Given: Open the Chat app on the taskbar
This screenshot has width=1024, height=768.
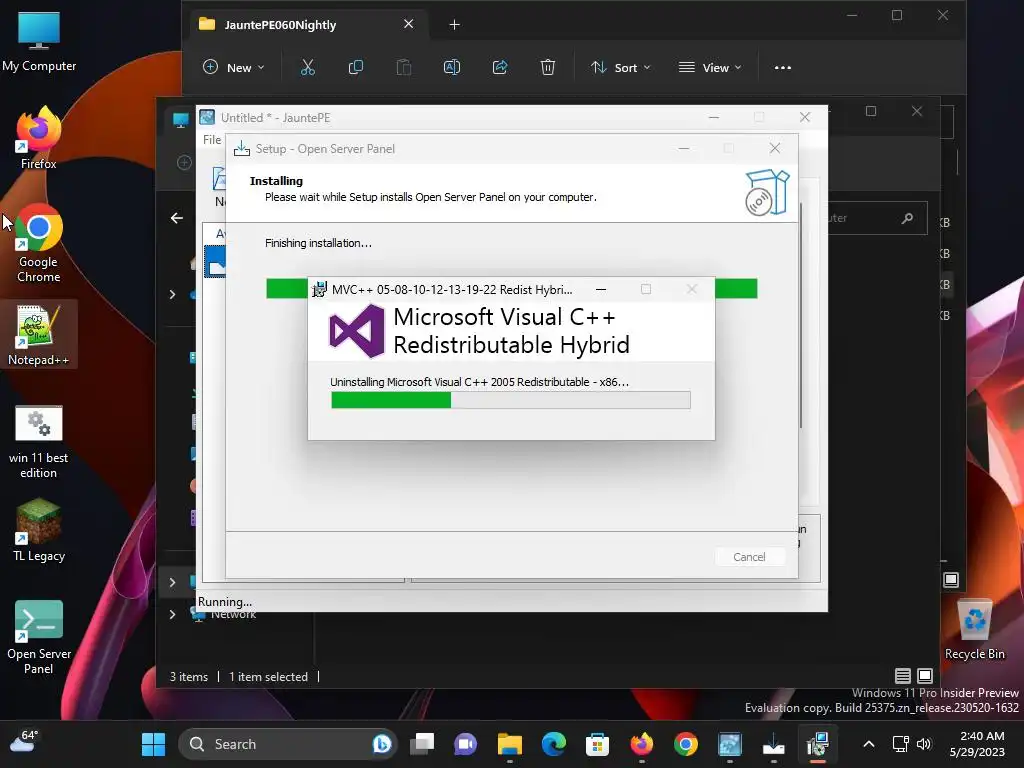Looking at the screenshot, I should coord(466,744).
